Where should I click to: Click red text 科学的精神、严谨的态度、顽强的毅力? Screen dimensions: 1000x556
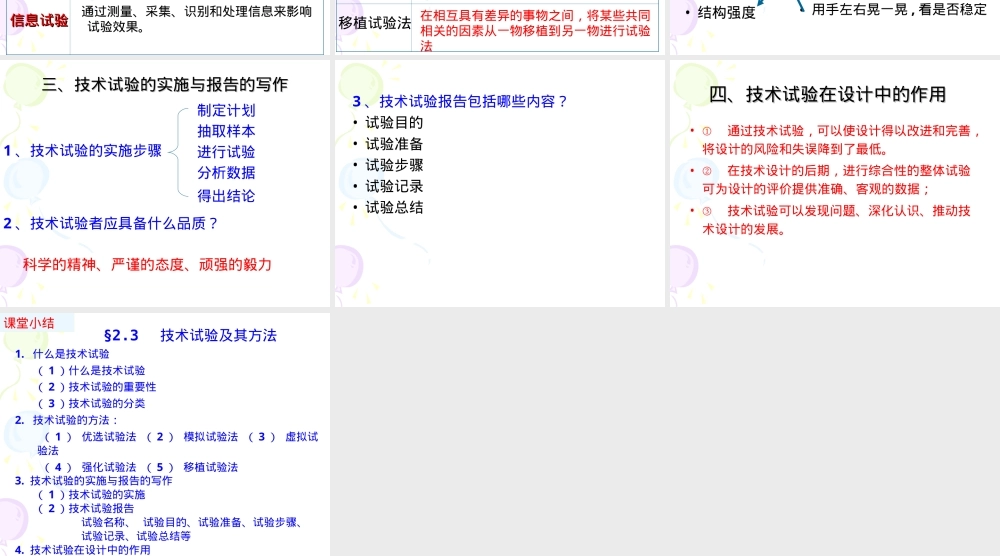147,264
